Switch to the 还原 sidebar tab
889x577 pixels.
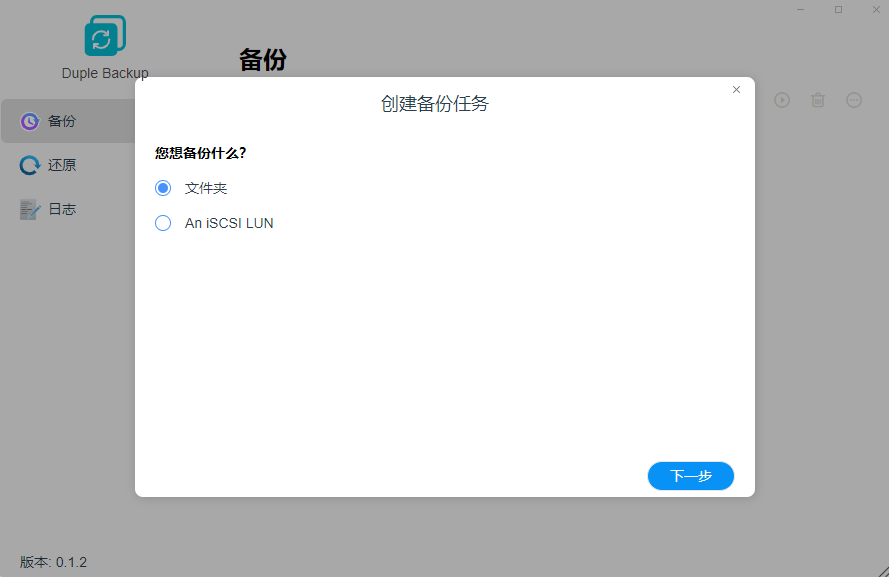62,165
